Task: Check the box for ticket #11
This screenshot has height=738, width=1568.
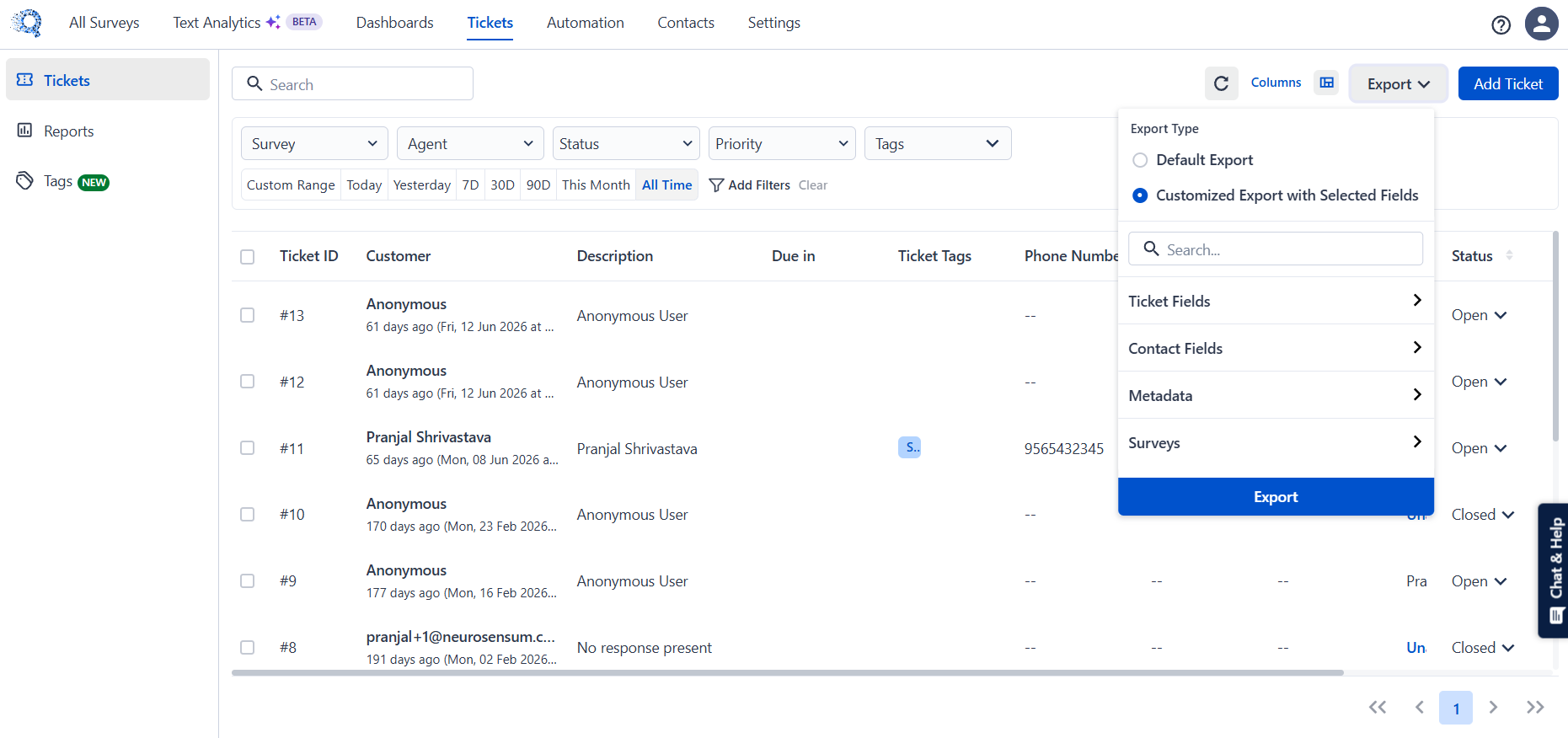Action: pos(247,448)
